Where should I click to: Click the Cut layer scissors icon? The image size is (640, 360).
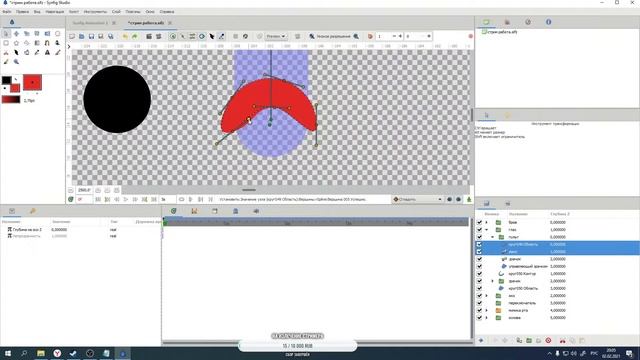tap(562, 340)
